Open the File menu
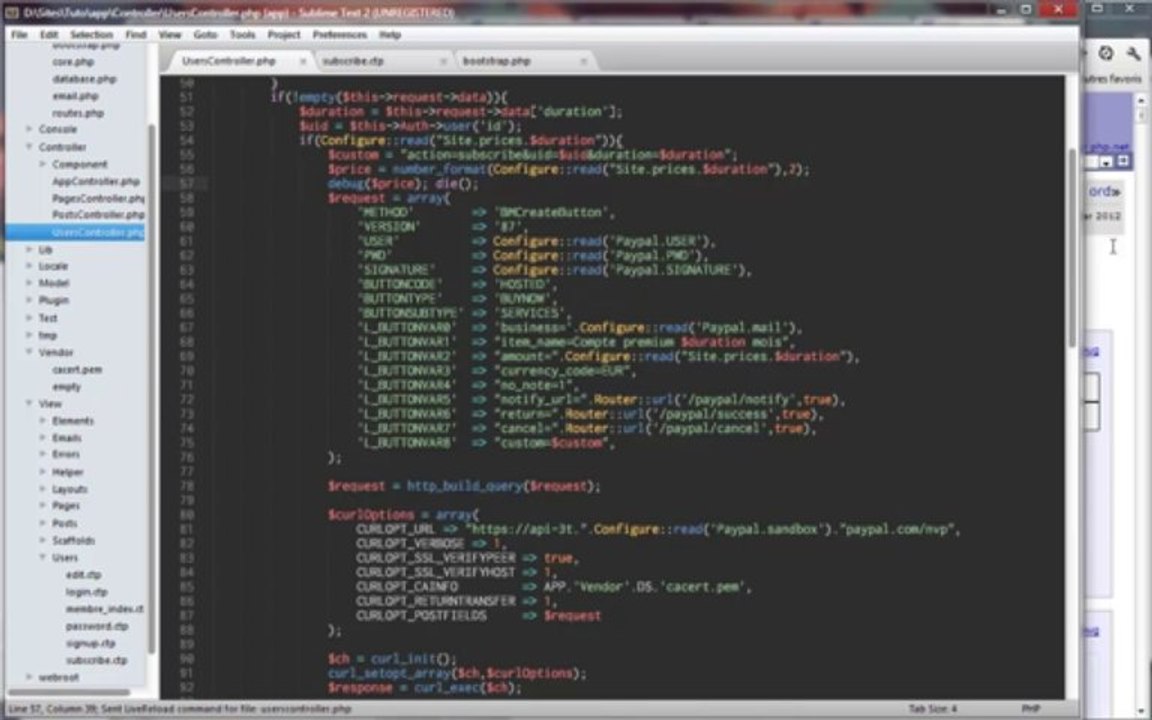 click(x=18, y=35)
